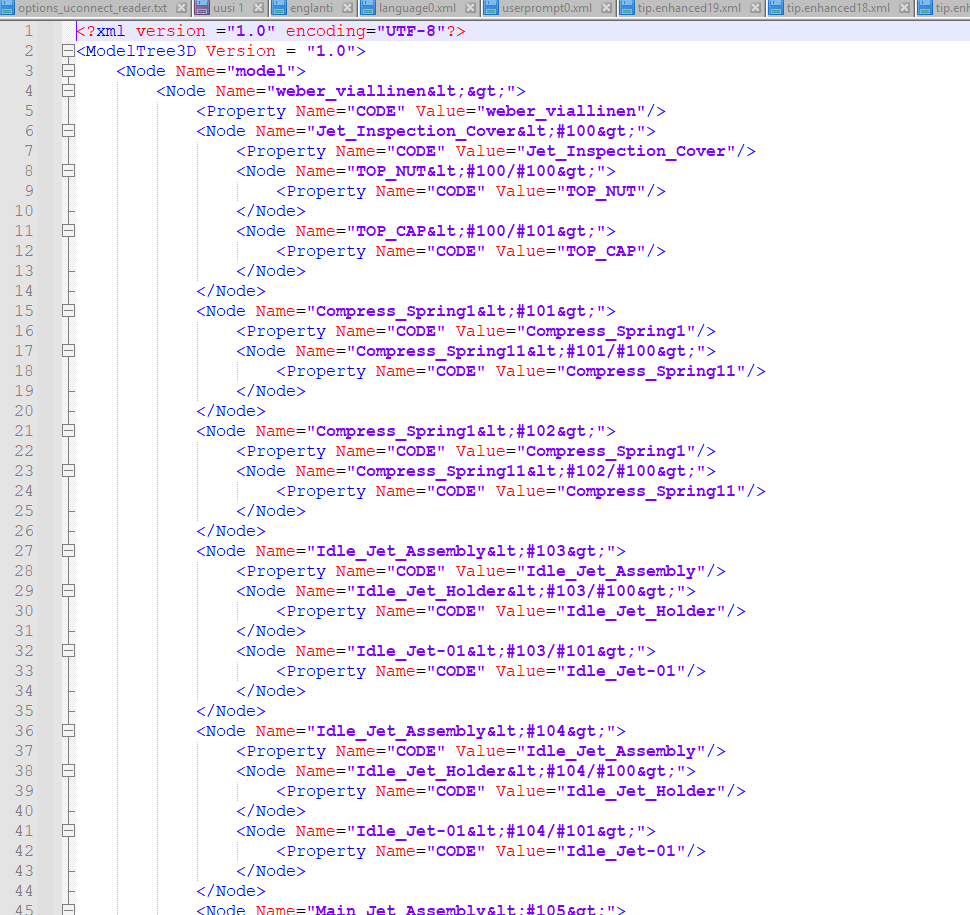Open the tip.enhanced18.xml tab
This screenshot has width=970, height=915.
pyautogui.click(x=837, y=8)
